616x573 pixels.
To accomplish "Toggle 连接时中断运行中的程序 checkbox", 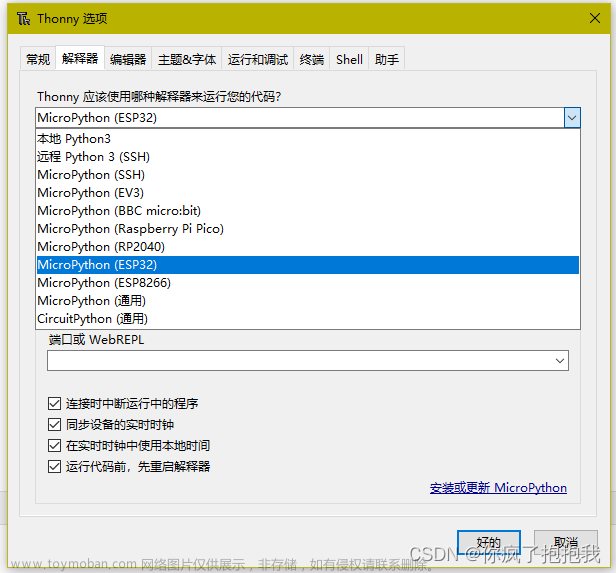I will (x=54, y=403).
